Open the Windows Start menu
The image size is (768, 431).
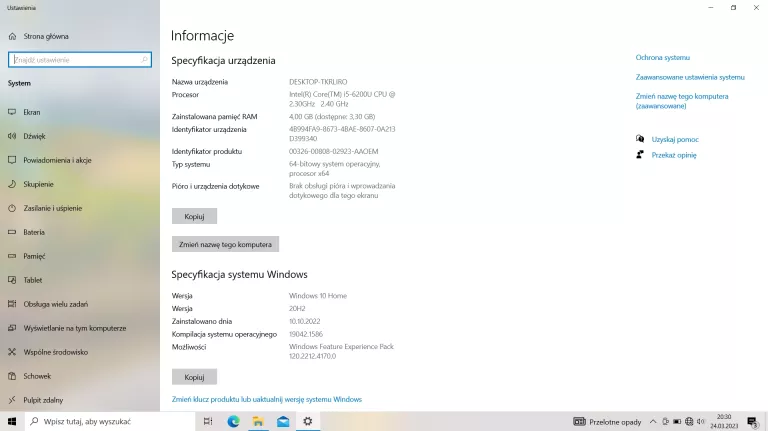pos(12,421)
